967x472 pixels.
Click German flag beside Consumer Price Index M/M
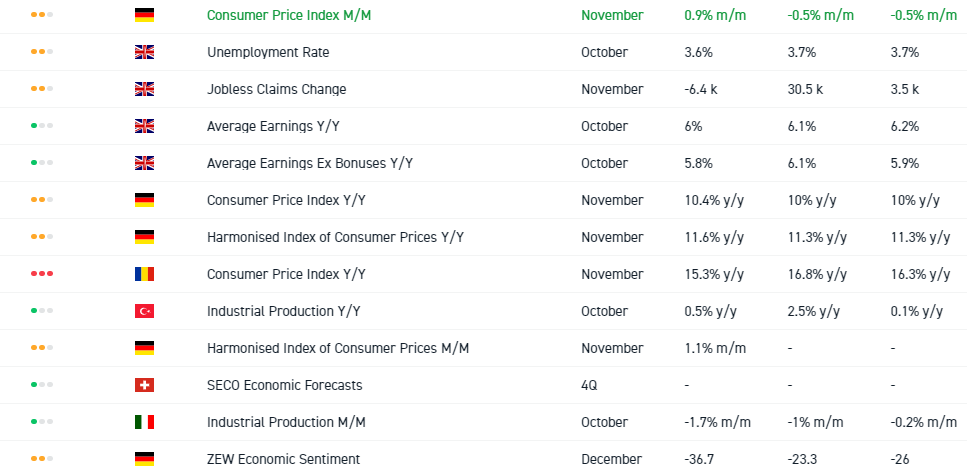coord(144,15)
